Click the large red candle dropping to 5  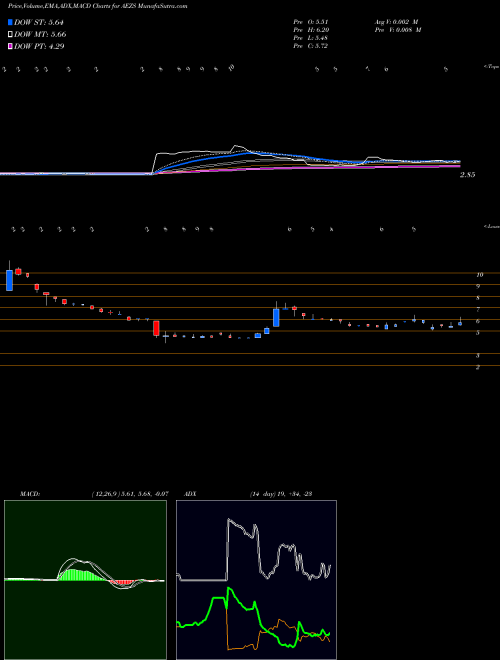click(156, 328)
